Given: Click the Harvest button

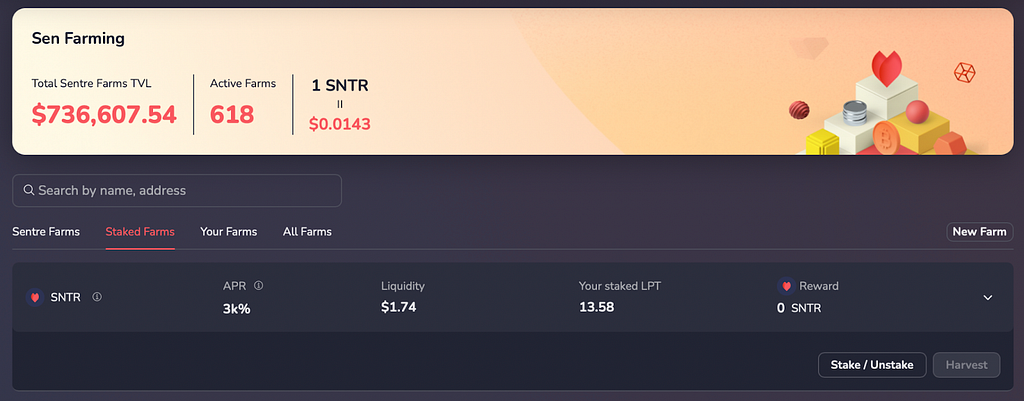Looking at the screenshot, I should (x=967, y=365).
